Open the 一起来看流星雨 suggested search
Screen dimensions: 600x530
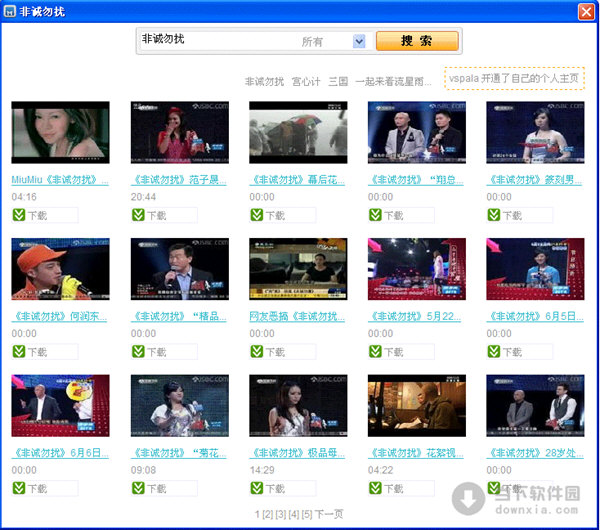tap(393, 81)
